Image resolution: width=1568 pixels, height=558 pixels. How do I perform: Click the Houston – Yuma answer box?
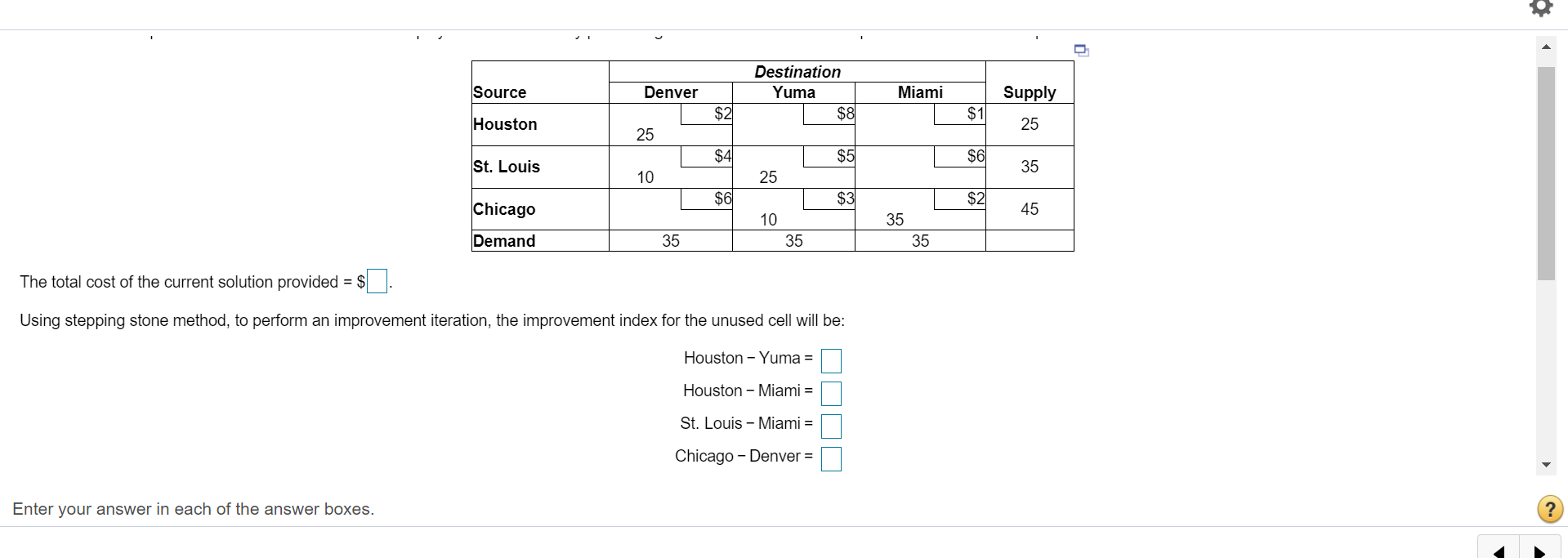click(x=831, y=359)
